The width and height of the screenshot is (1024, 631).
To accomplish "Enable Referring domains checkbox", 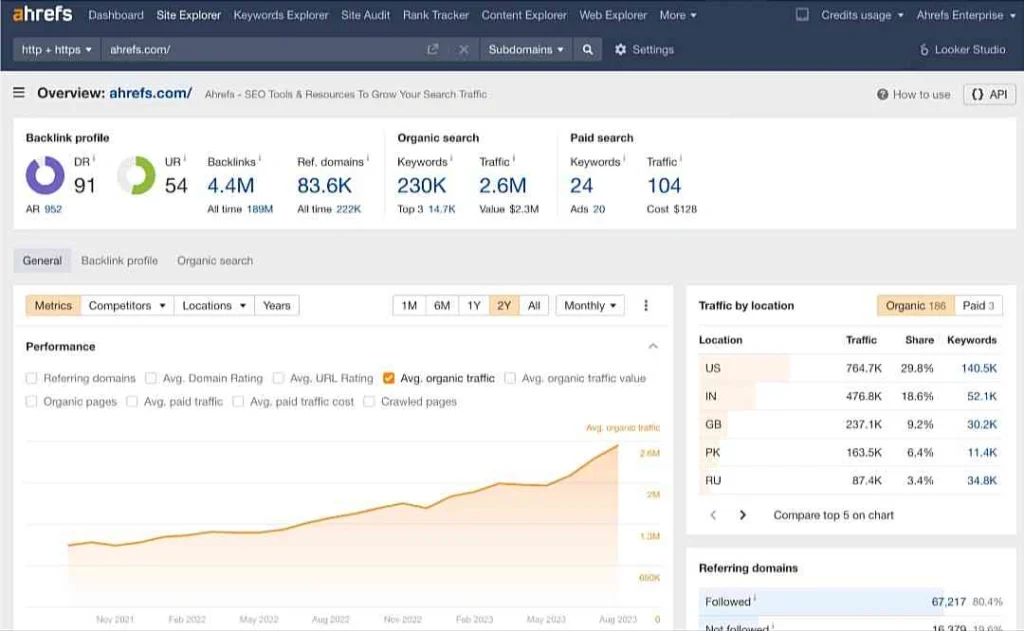I will tap(31, 378).
